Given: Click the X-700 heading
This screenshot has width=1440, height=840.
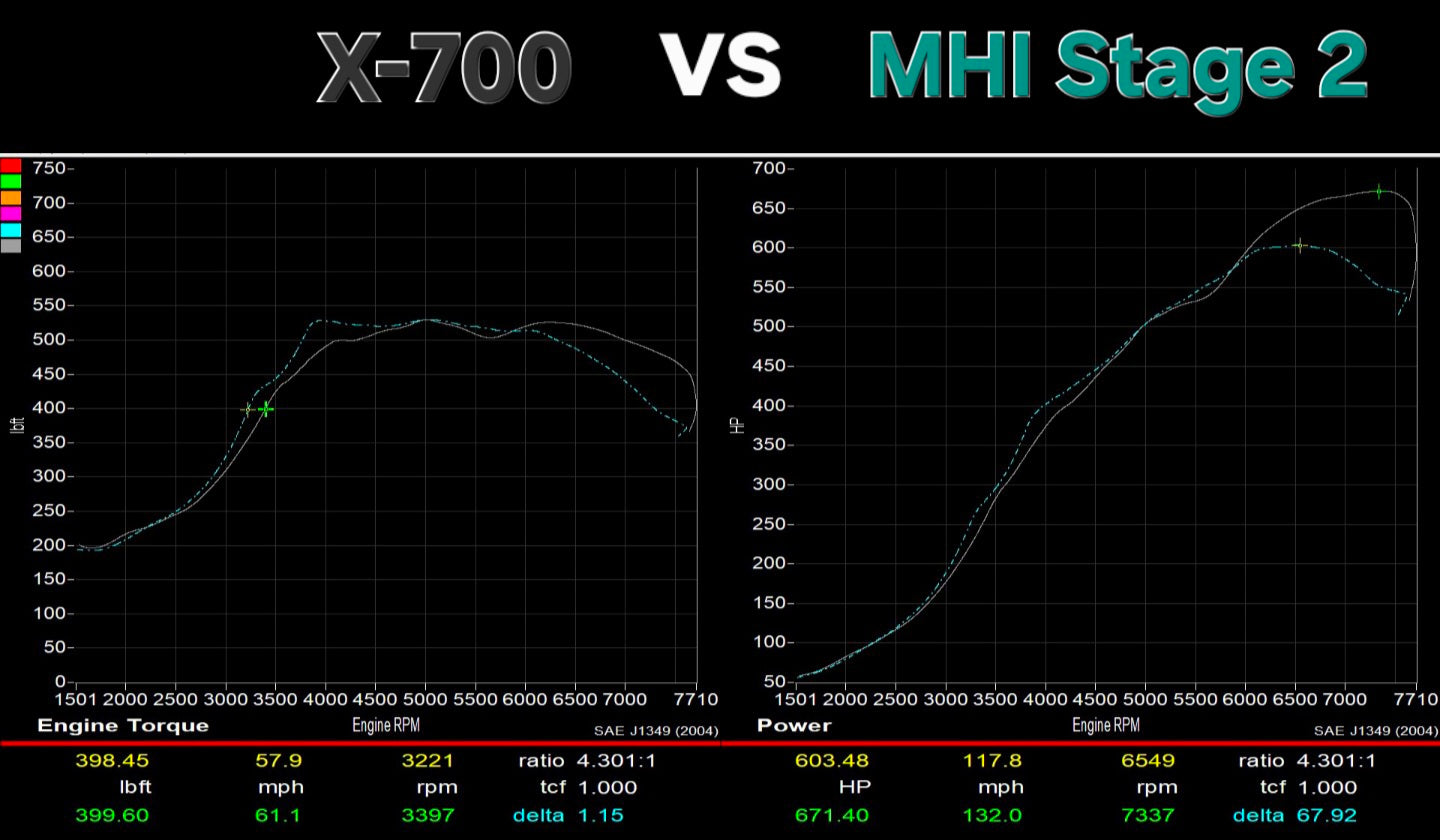Looking at the screenshot, I should click(445, 68).
